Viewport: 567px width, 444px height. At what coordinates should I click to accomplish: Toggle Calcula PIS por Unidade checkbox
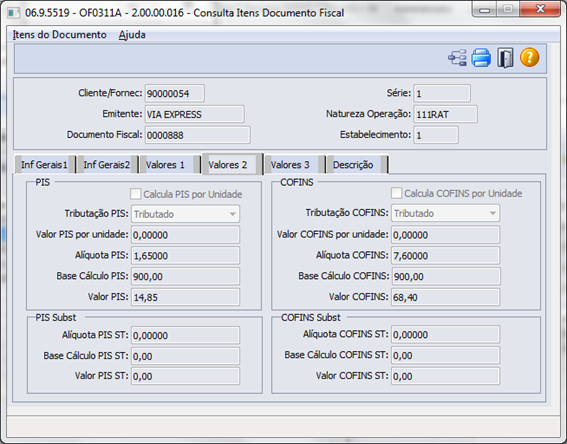[136, 194]
